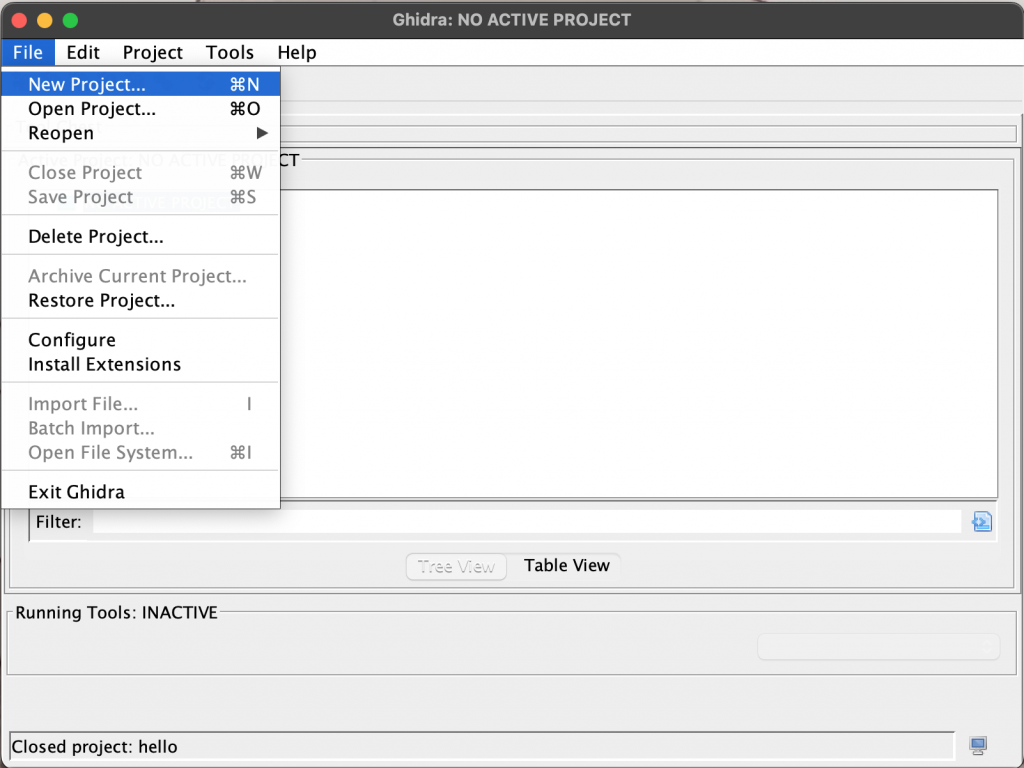Open the Edit menu
Screen dimensions: 1024x768
pyautogui.click(x=83, y=52)
